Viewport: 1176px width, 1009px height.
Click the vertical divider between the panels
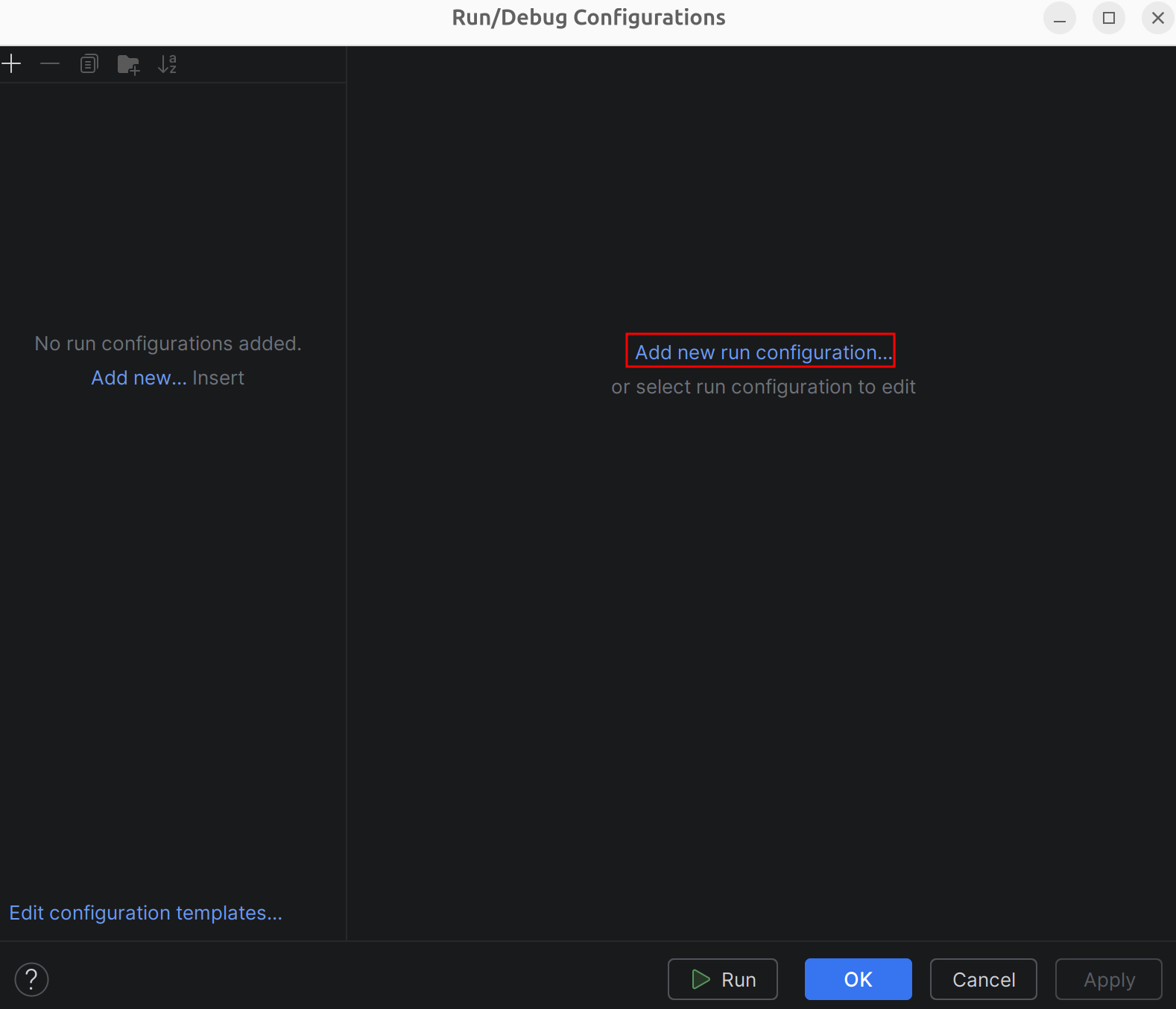[347, 492]
